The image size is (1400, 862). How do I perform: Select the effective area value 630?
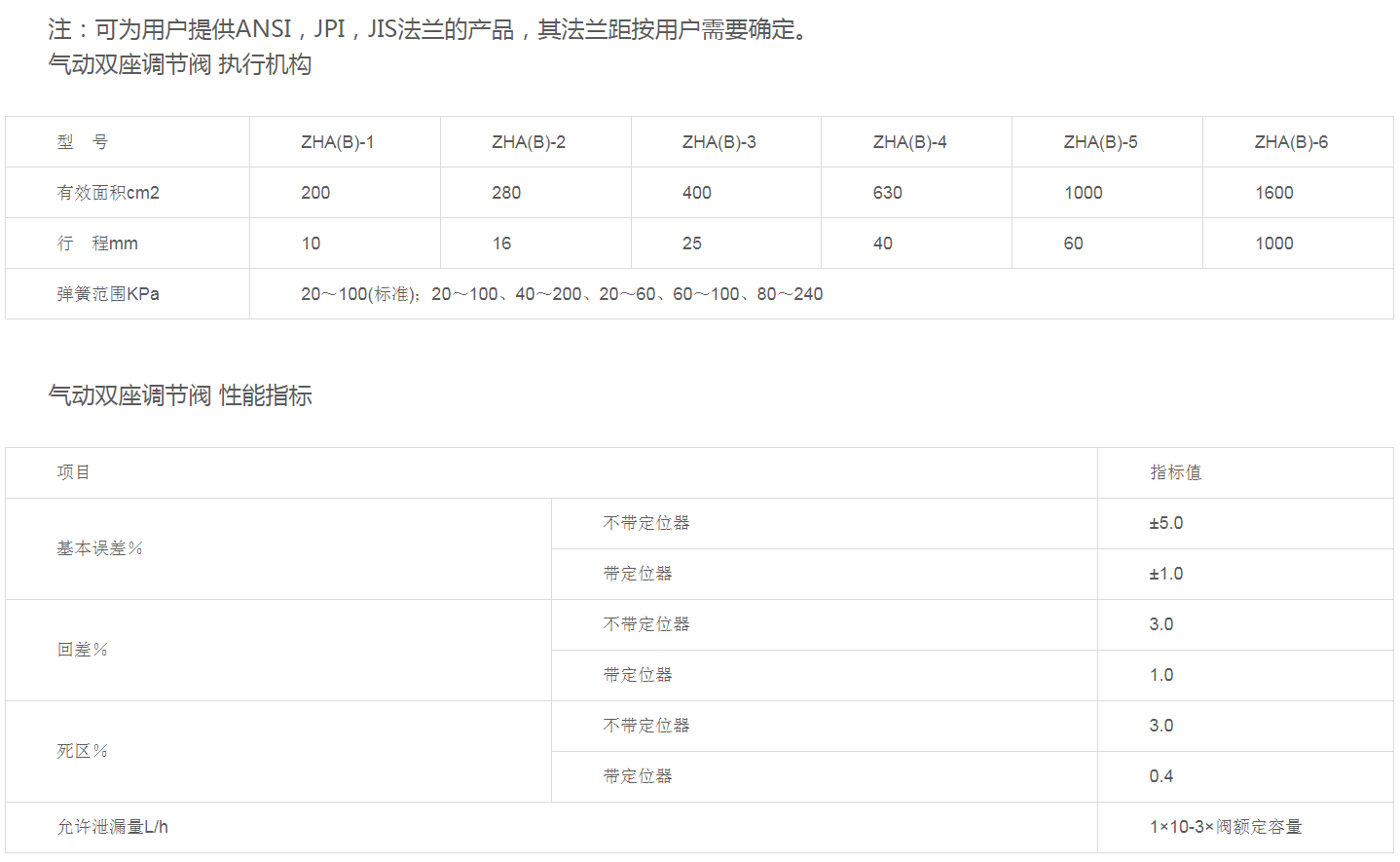tap(887, 193)
